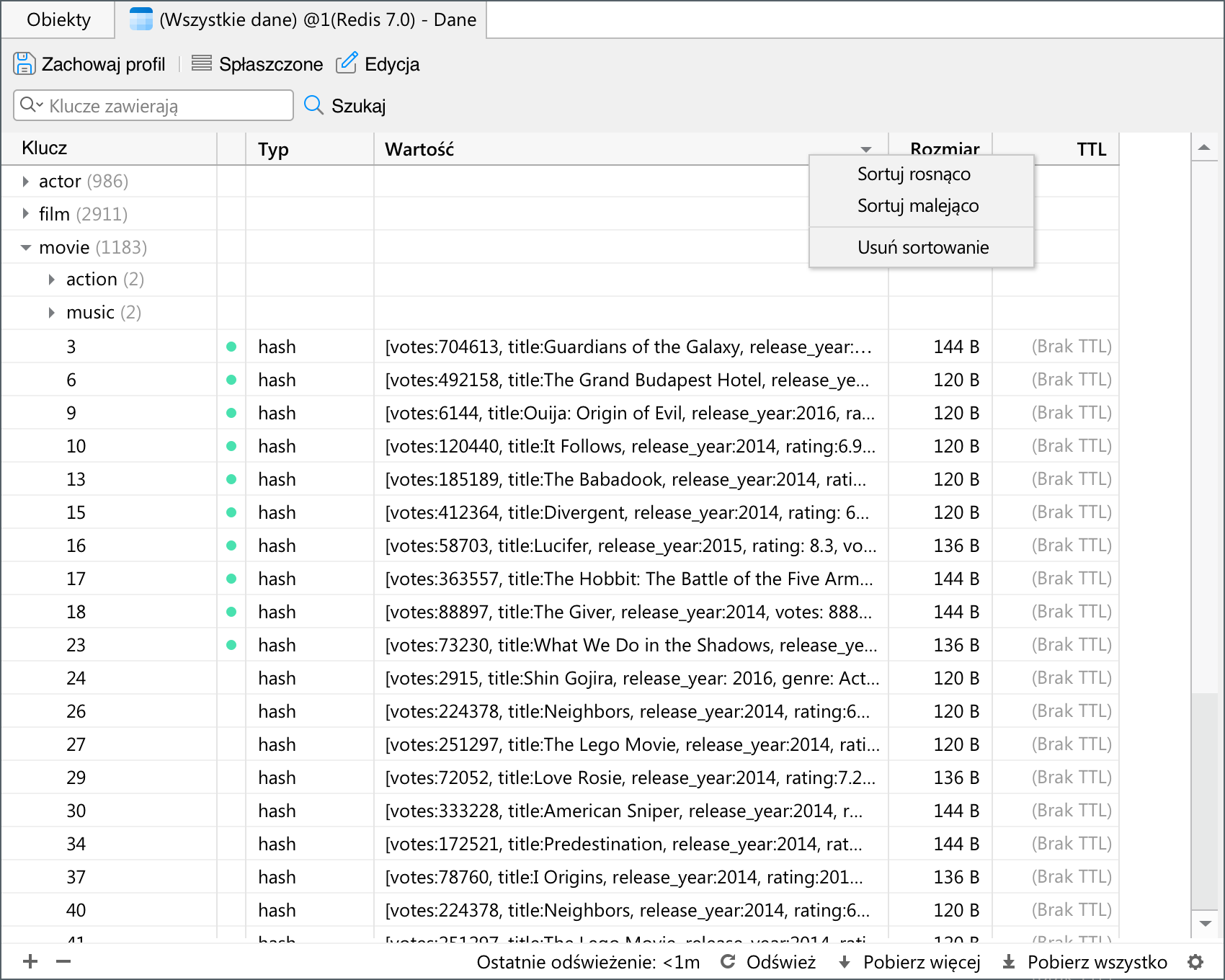This screenshot has width=1225, height=980.
Task: Click value containing The Babadook
Action: (x=631, y=479)
